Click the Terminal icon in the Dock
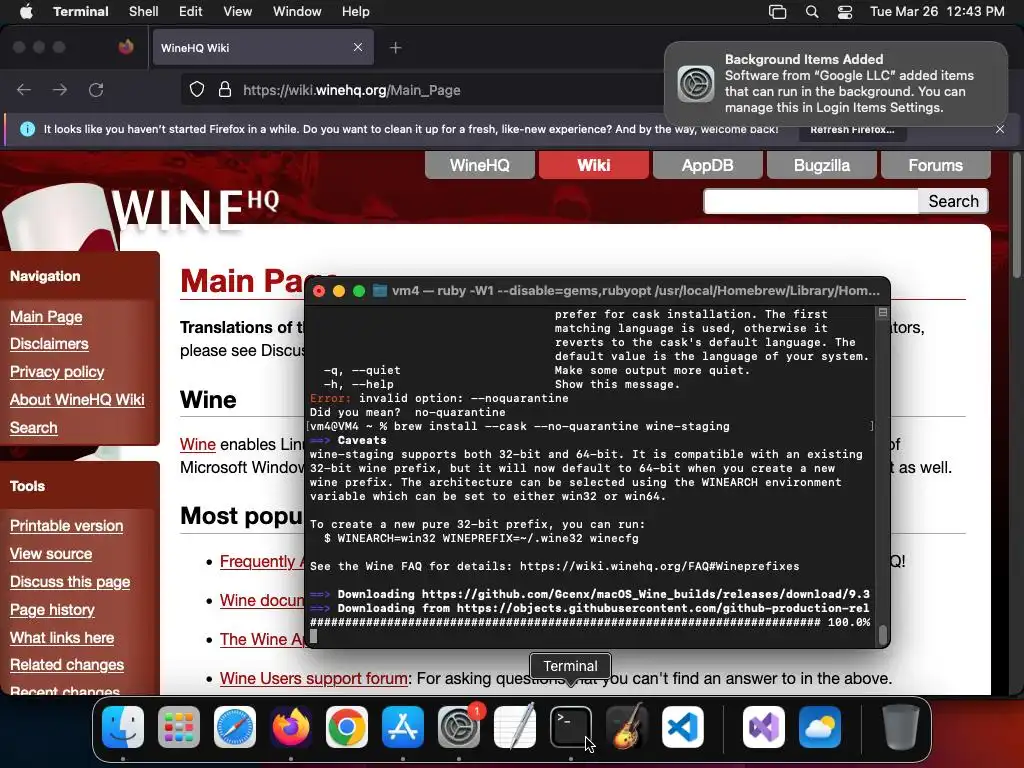 [x=571, y=727]
